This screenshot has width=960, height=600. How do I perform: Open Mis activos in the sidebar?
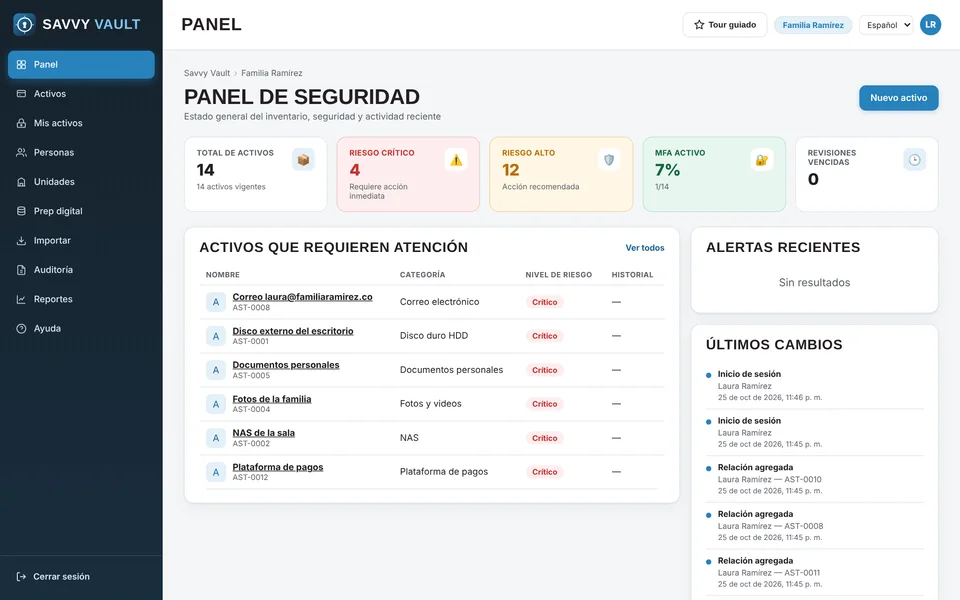(81, 123)
